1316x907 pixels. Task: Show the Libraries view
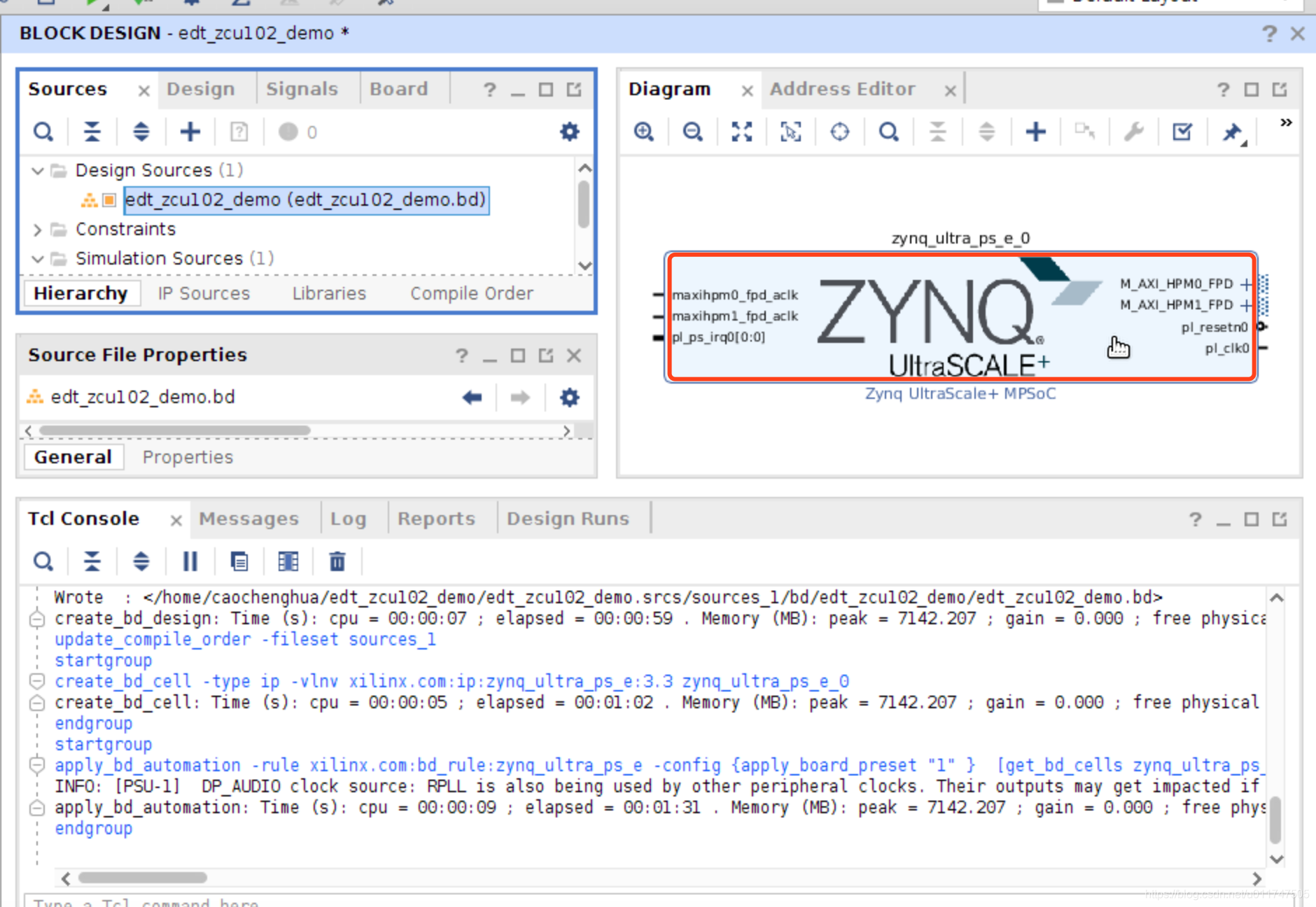tap(329, 293)
